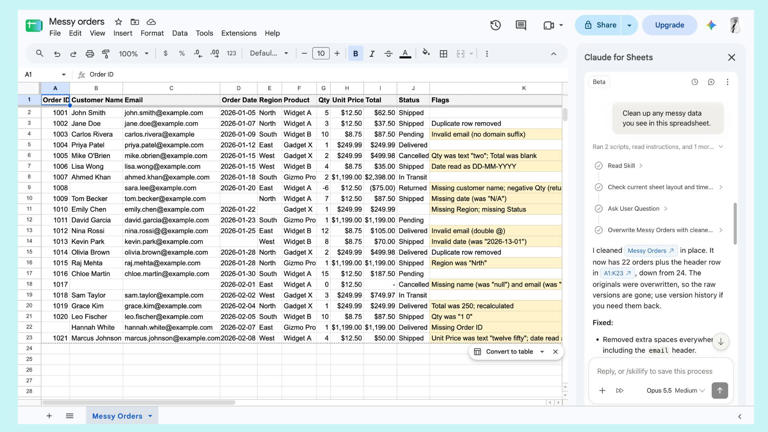Close the Claude for Sheets panel
Image resolution: width=768 pixels, height=432 pixels.
coord(731,57)
